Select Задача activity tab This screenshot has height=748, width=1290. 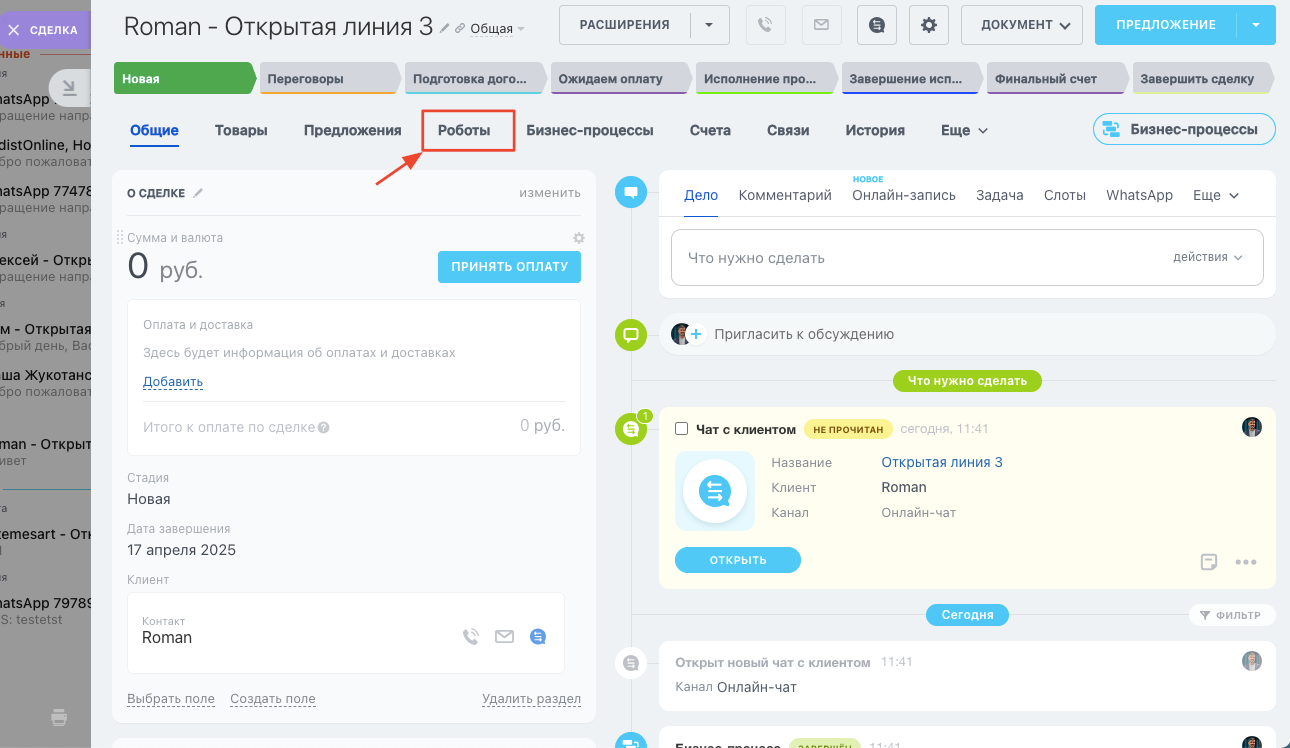tap(1000, 195)
